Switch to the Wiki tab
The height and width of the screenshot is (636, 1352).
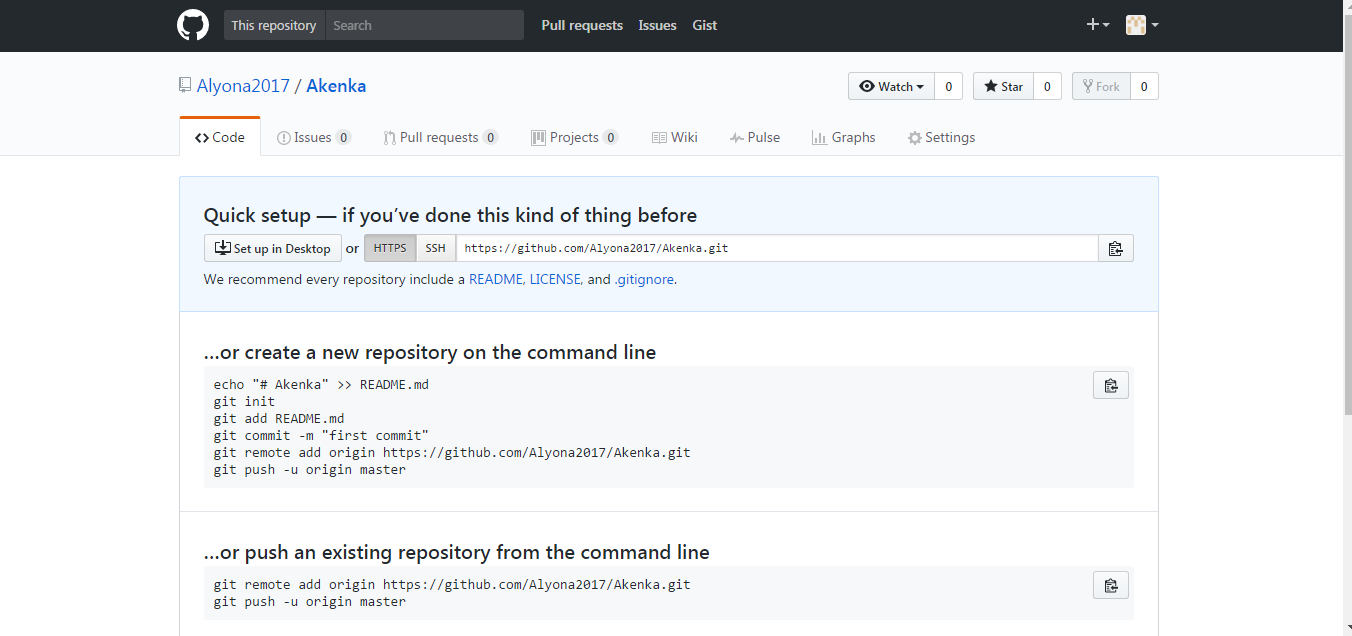pyautogui.click(x=674, y=137)
